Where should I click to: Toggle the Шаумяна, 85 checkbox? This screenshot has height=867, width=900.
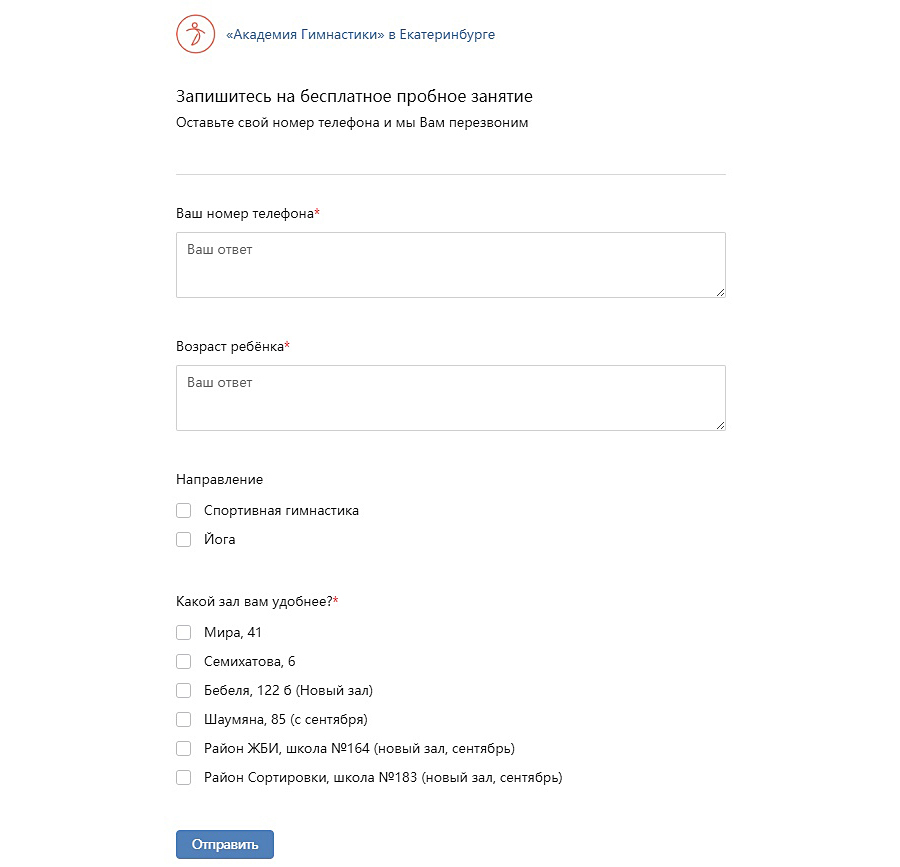coord(184,720)
